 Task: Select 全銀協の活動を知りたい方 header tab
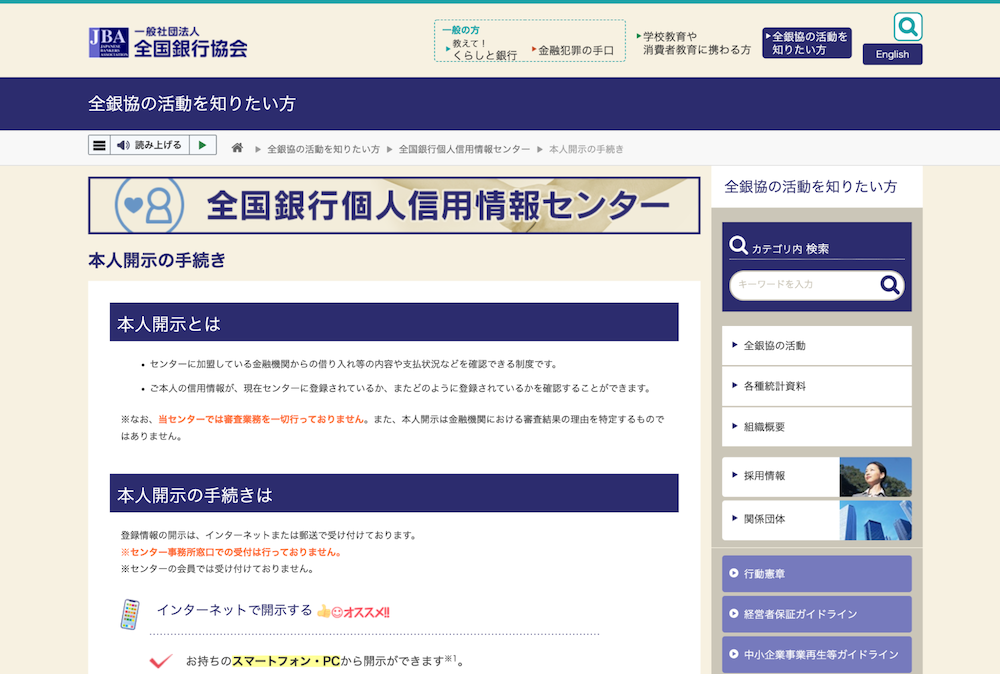coord(807,43)
